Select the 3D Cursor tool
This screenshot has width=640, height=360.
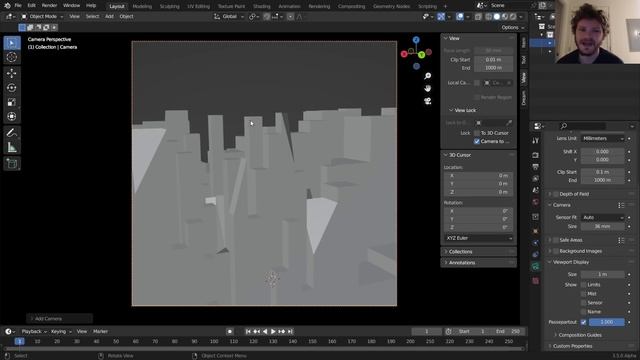[12, 57]
